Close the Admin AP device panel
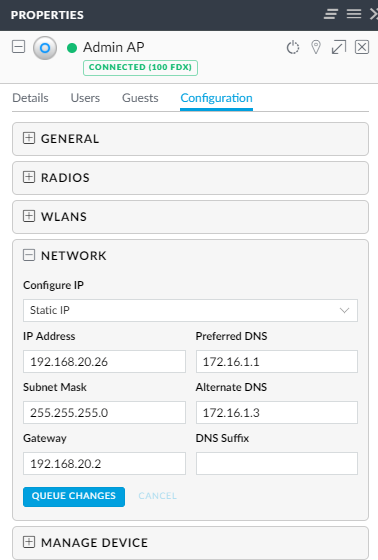378x560 pixels. 362,47
